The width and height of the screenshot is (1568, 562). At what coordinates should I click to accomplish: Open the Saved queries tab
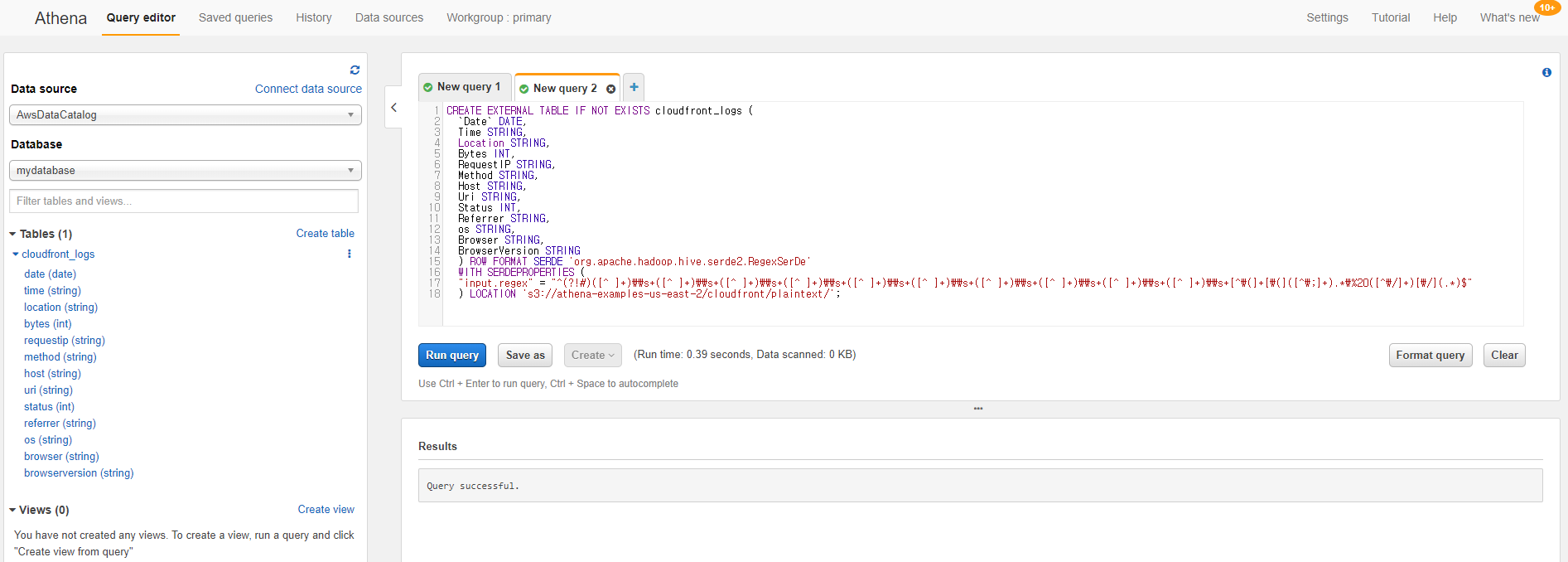pos(235,17)
